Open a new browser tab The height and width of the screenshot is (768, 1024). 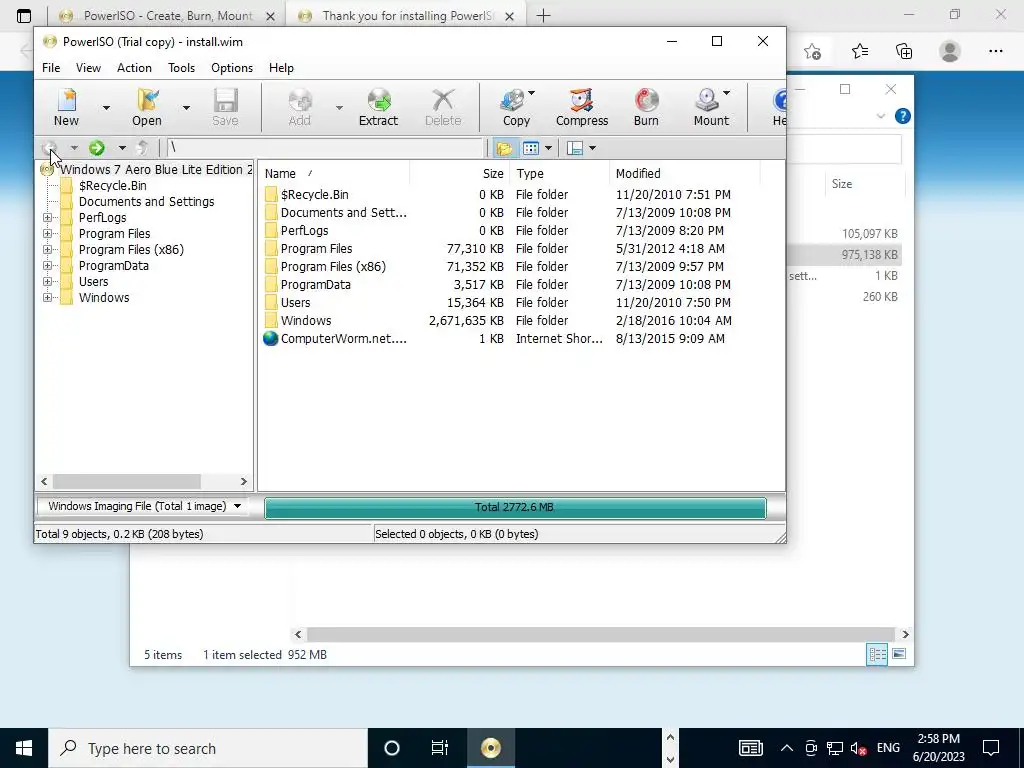(x=543, y=16)
